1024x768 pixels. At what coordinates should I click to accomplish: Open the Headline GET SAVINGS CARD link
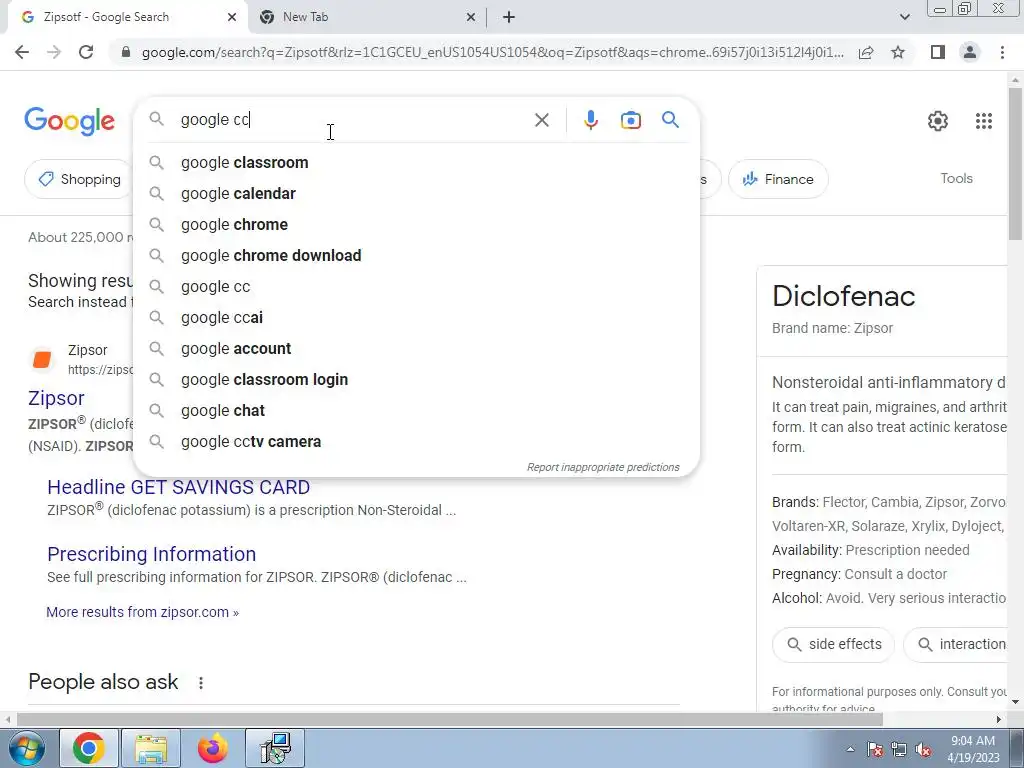[x=178, y=487]
